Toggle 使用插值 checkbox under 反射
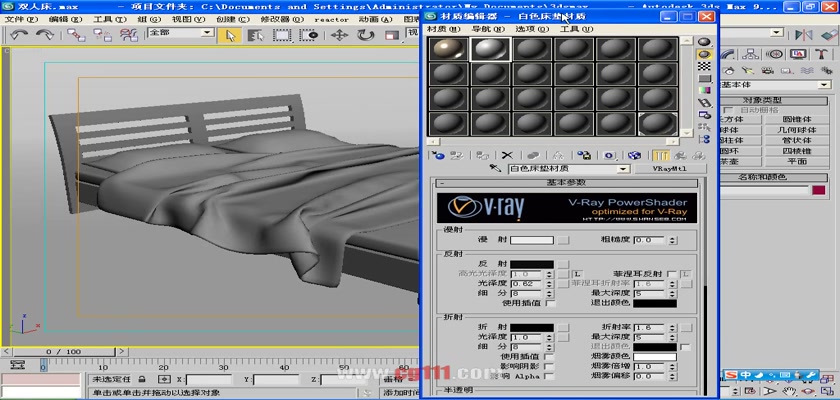840x400 pixels. click(550, 303)
